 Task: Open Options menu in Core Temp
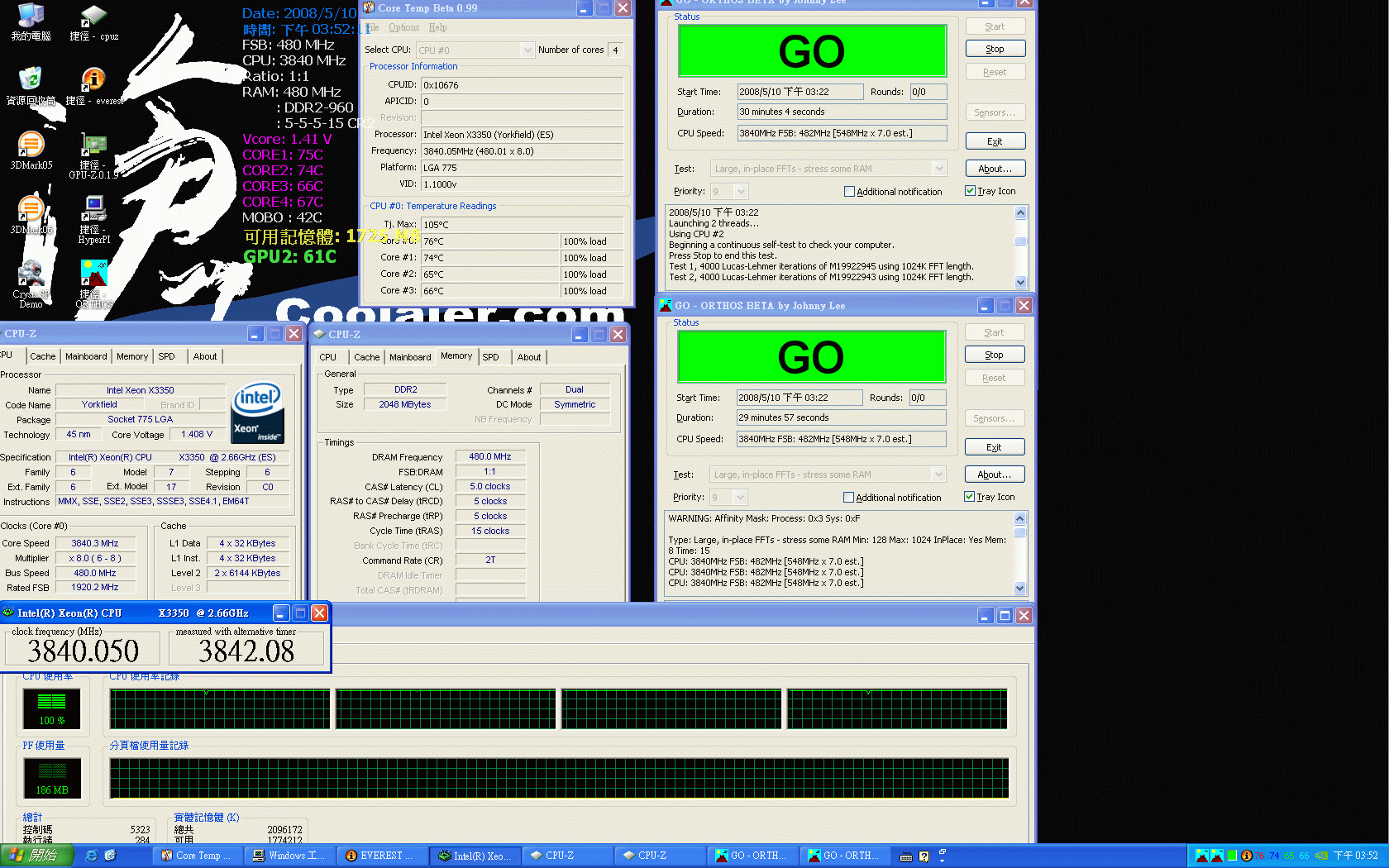[403, 27]
